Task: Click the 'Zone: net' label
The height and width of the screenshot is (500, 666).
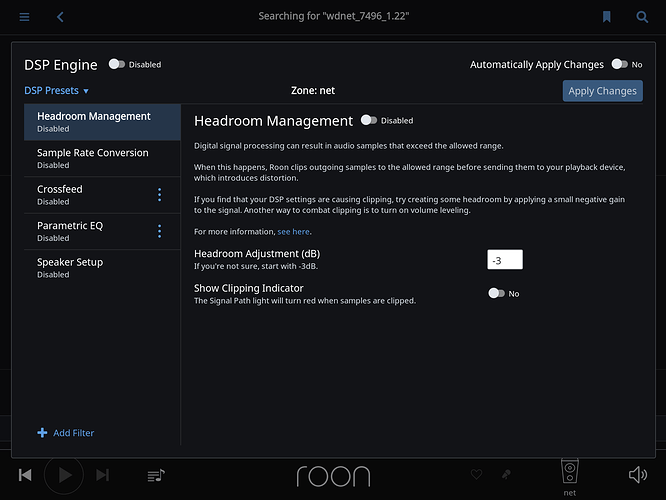Action: [313, 90]
